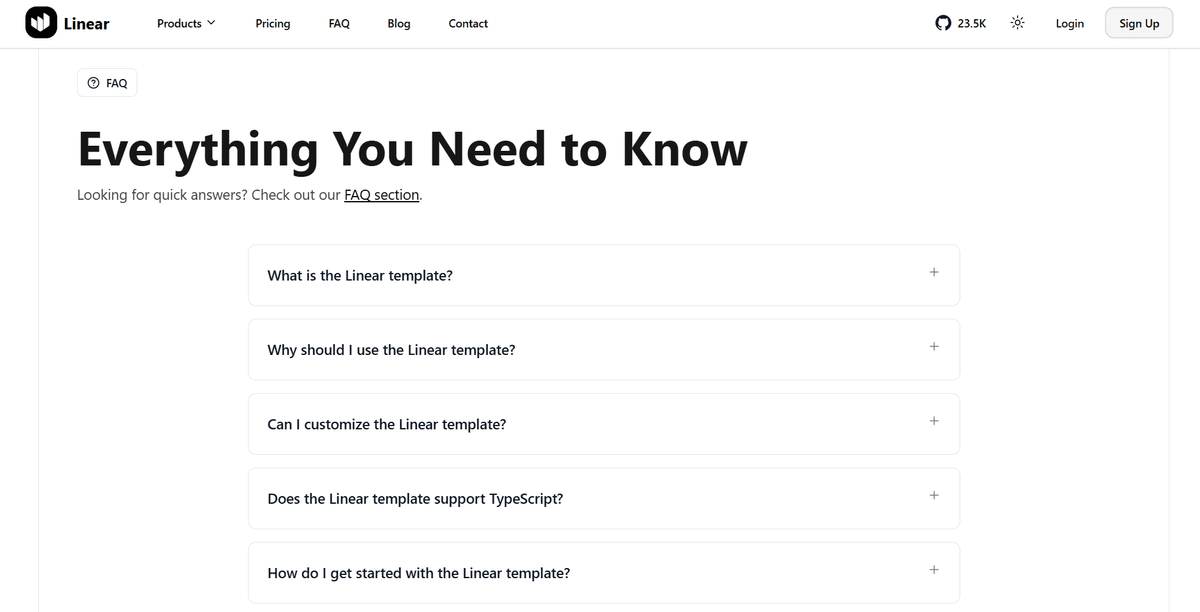The height and width of the screenshot is (612, 1200).
Task: Click the 23.5K GitHub star count
Action: pyautogui.click(x=969, y=22)
